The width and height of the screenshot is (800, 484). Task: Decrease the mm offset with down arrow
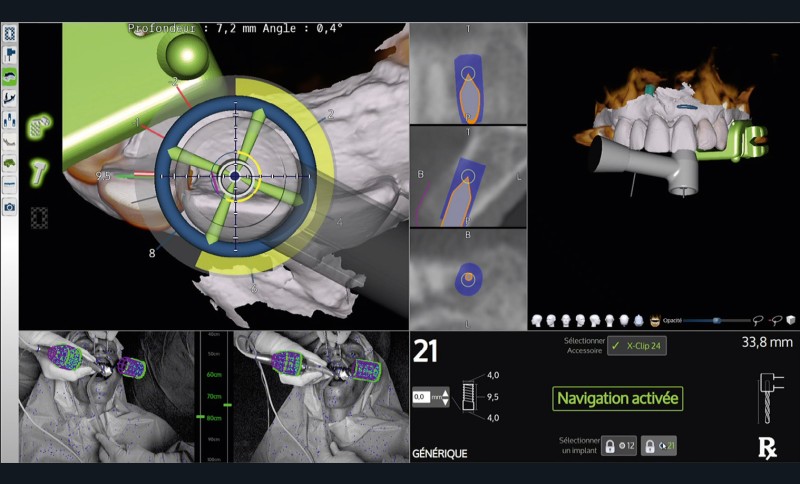click(x=446, y=403)
